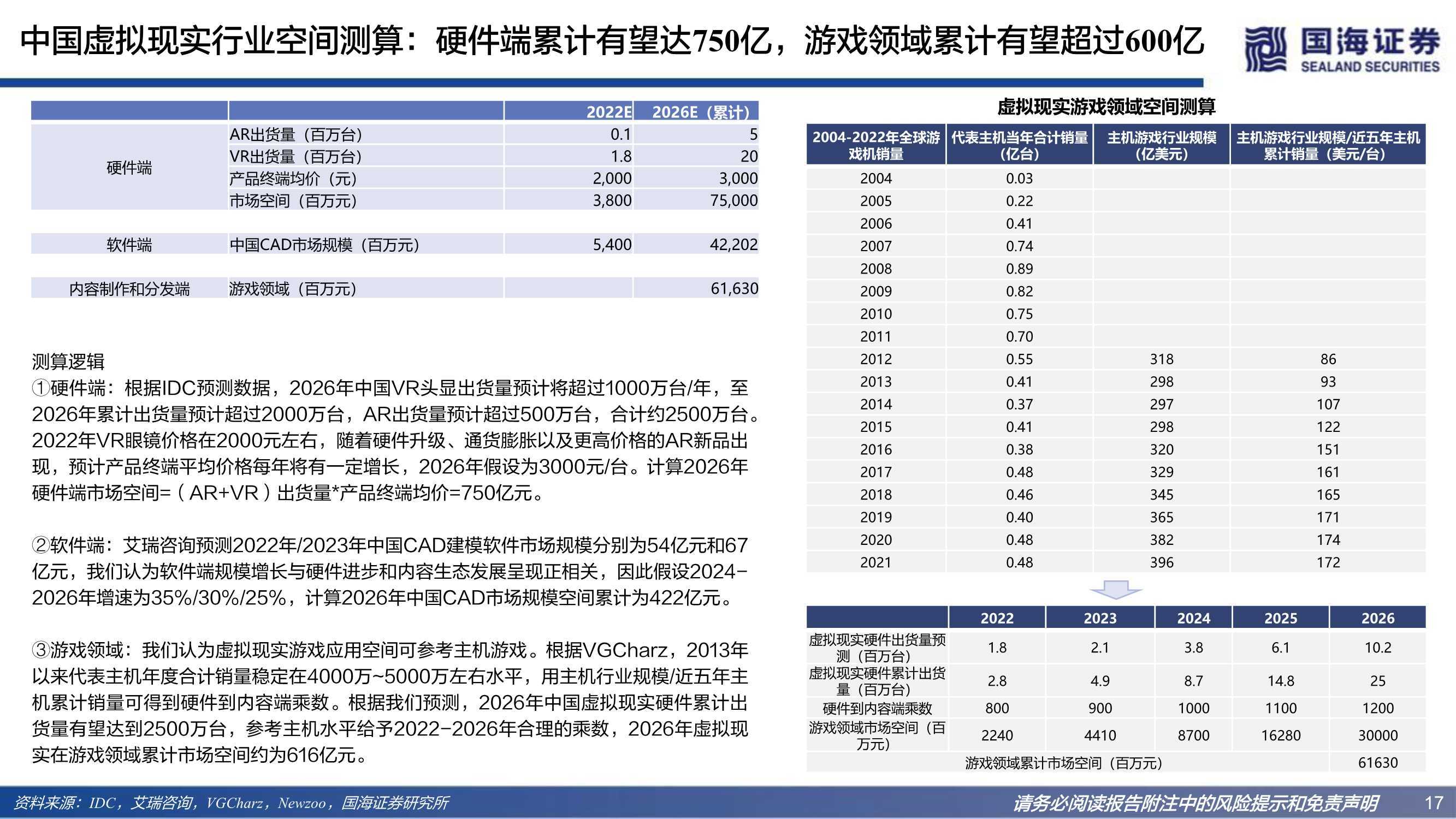This screenshot has width=1456, height=819.
Task: Select the 虚拟现实硬件出货量预测 row label
Action: click(x=877, y=648)
